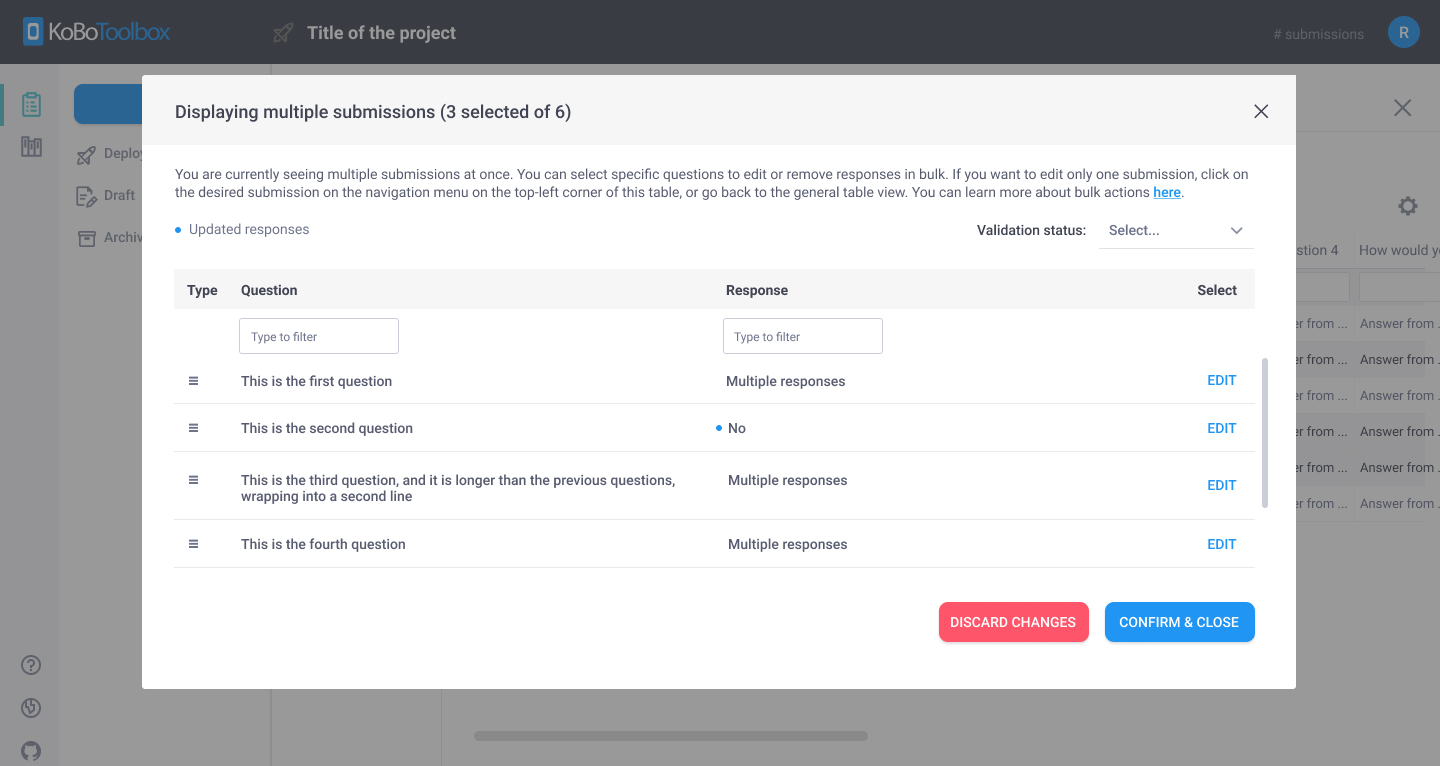This screenshot has height=766, width=1440.
Task: Open the library icon in the left sidebar
Action: pyautogui.click(x=31, y=146)
